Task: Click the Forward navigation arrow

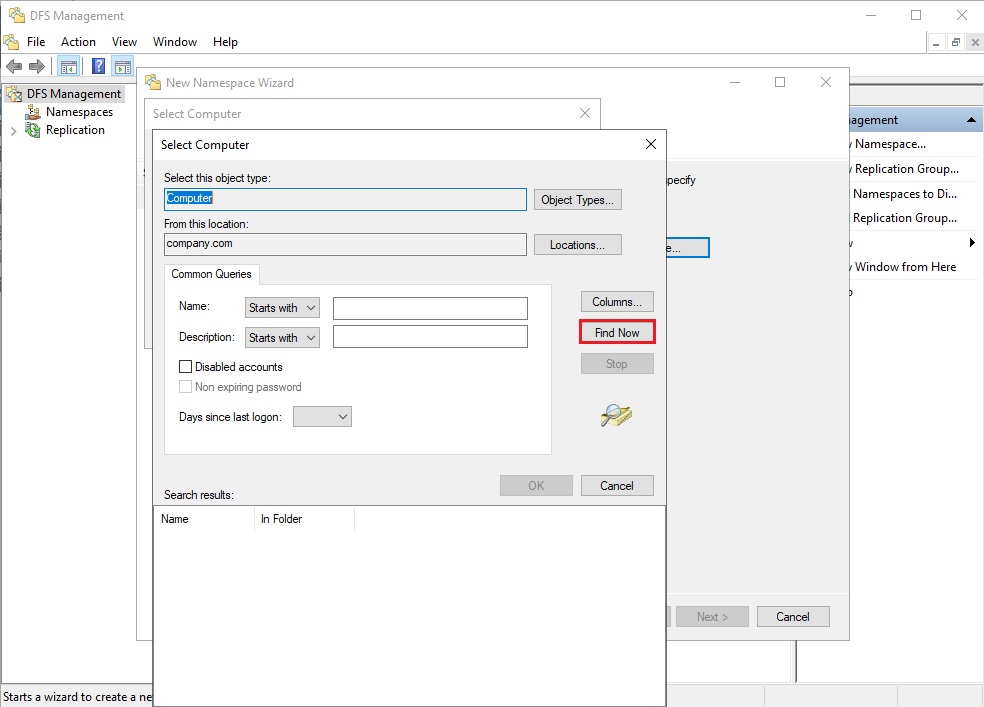Action: click(x=38, y=66)
